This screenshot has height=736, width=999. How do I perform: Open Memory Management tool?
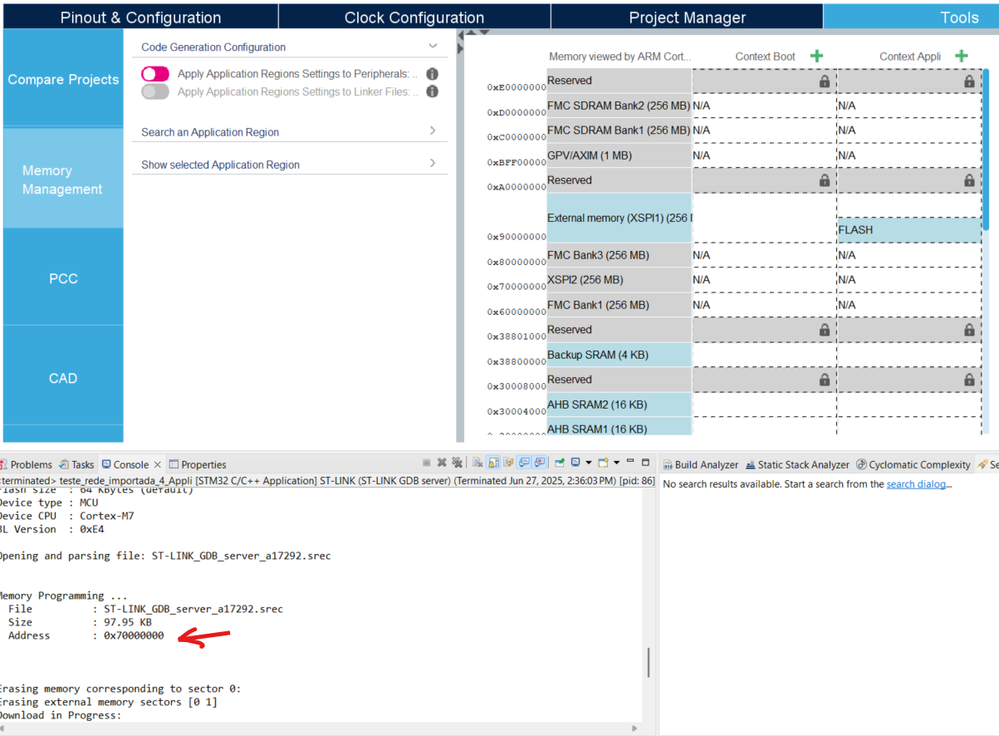(63, 180)
